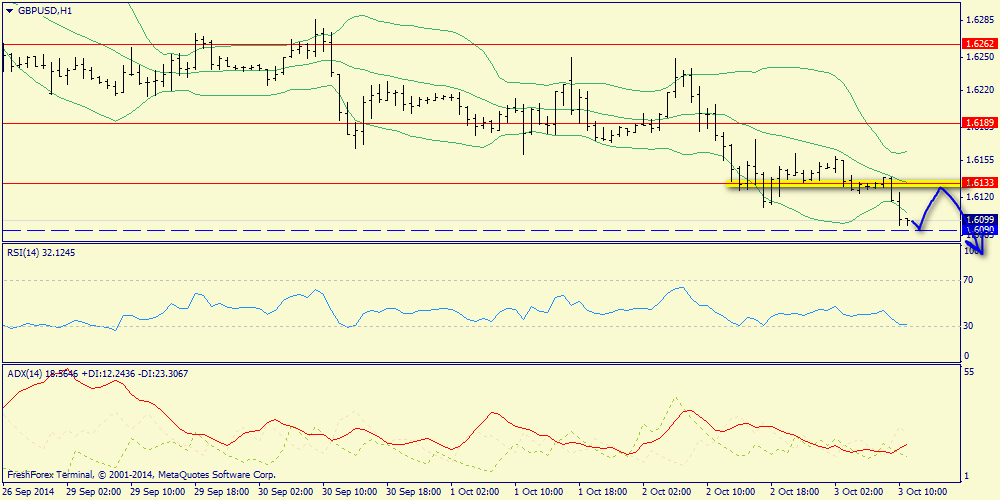Click the 2 Oct 02:00 time label
The height and width of the screenshot is (500, 1000).
[x=666, y=492]
